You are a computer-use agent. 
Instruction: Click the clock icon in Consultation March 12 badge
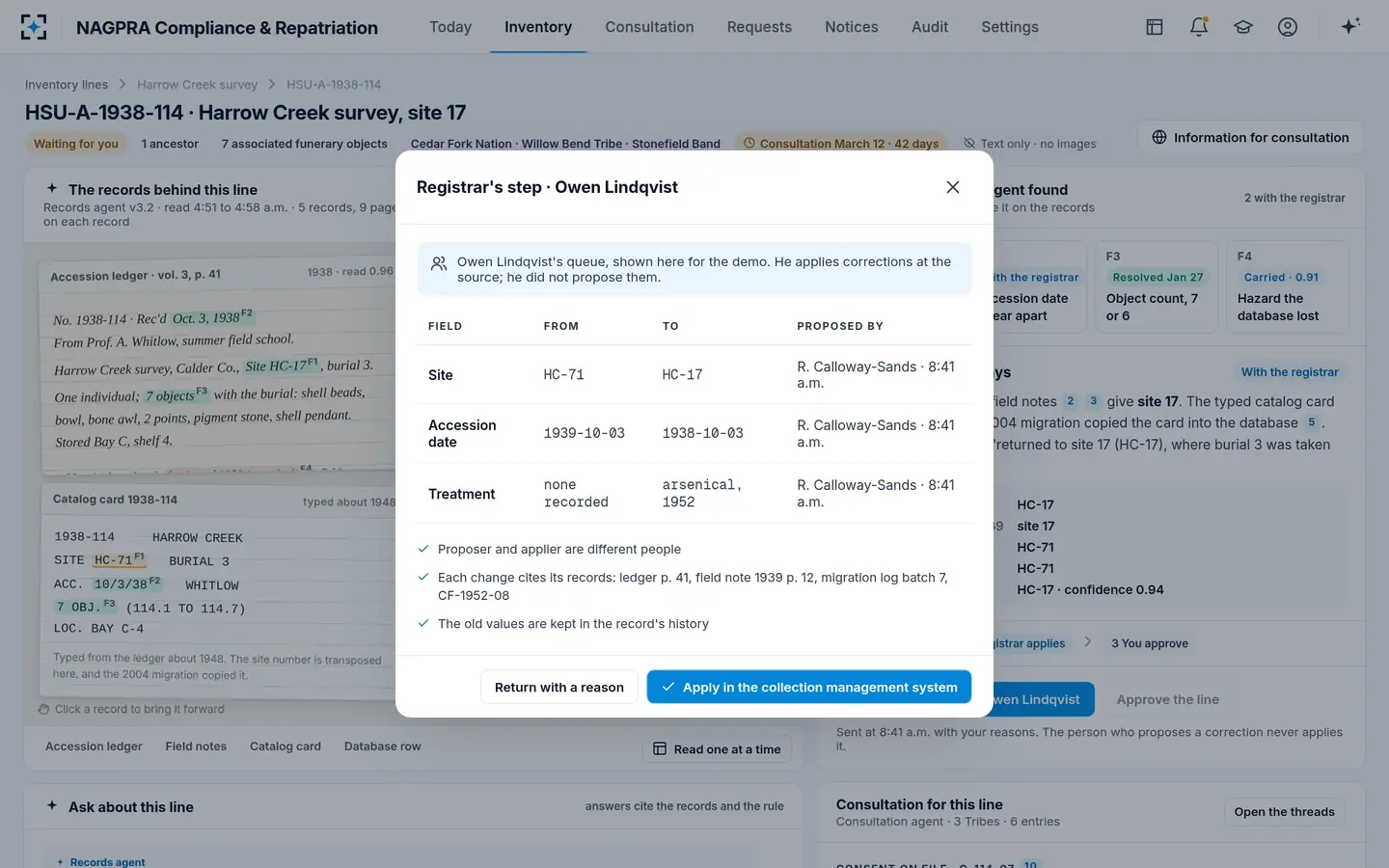tap(749, 143)
